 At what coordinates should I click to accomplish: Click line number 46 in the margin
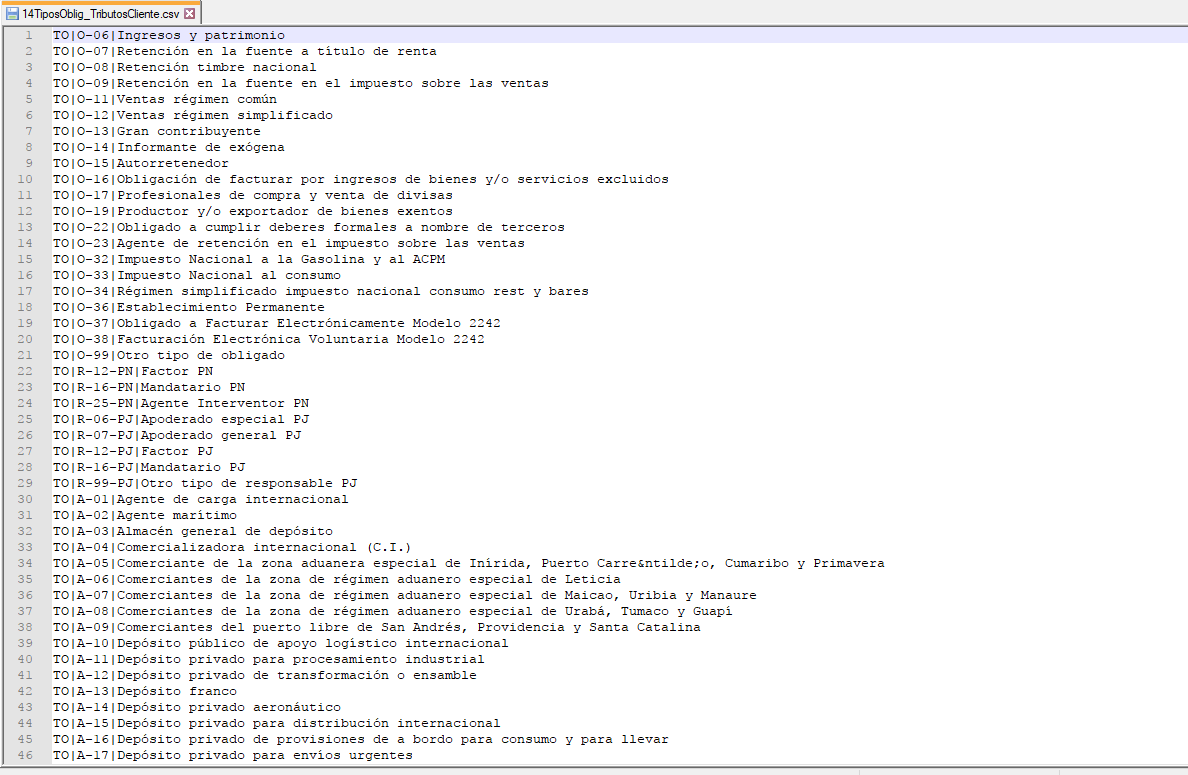pyautogui.click(x=25, y=755)
